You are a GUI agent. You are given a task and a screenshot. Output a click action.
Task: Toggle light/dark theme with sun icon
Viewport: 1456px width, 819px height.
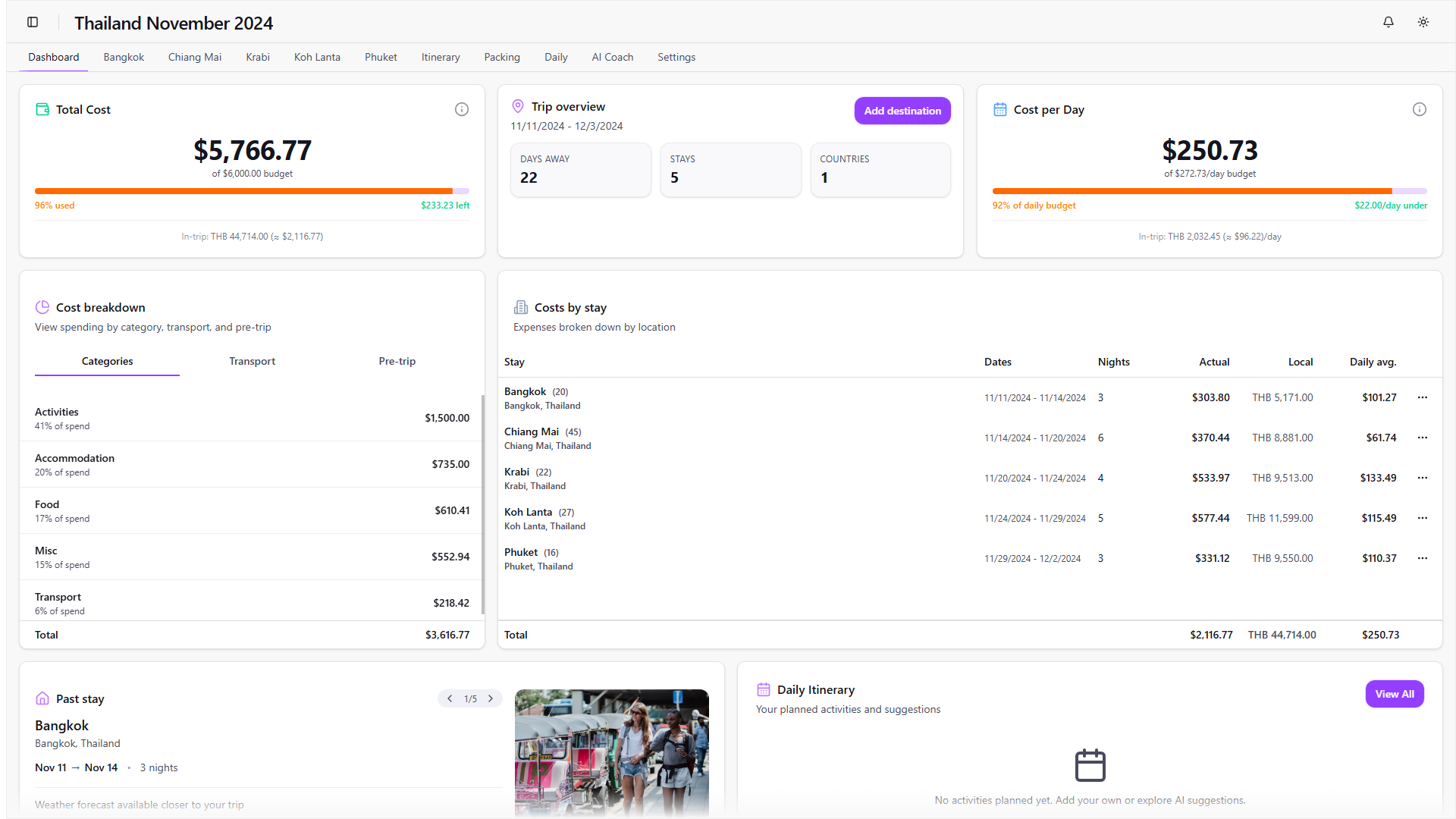click(1423, 22)
